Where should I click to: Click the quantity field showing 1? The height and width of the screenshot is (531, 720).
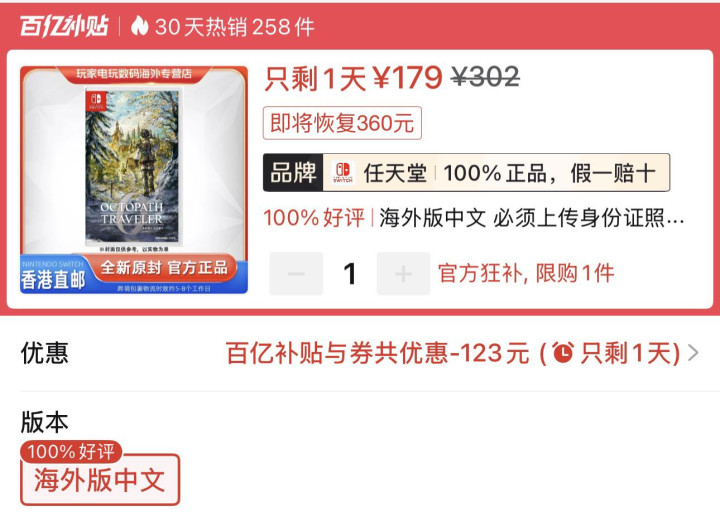point(350,274)
